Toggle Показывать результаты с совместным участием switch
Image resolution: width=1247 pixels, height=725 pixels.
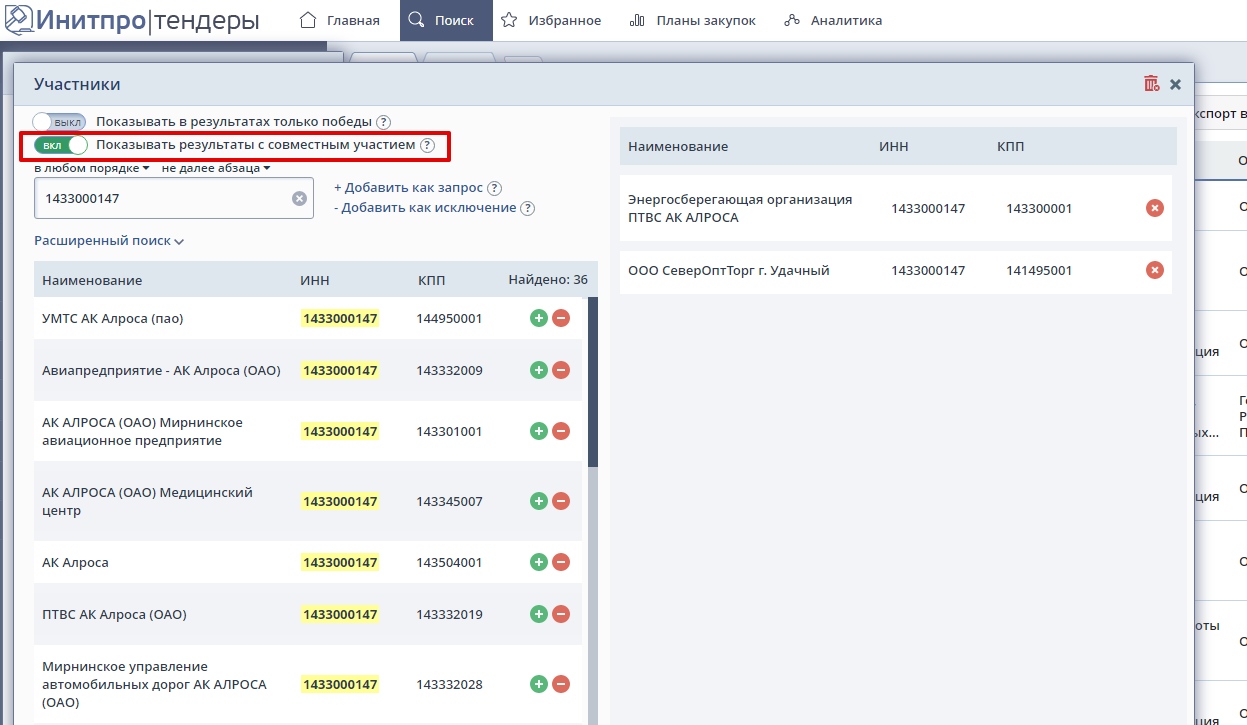[61, 145]
